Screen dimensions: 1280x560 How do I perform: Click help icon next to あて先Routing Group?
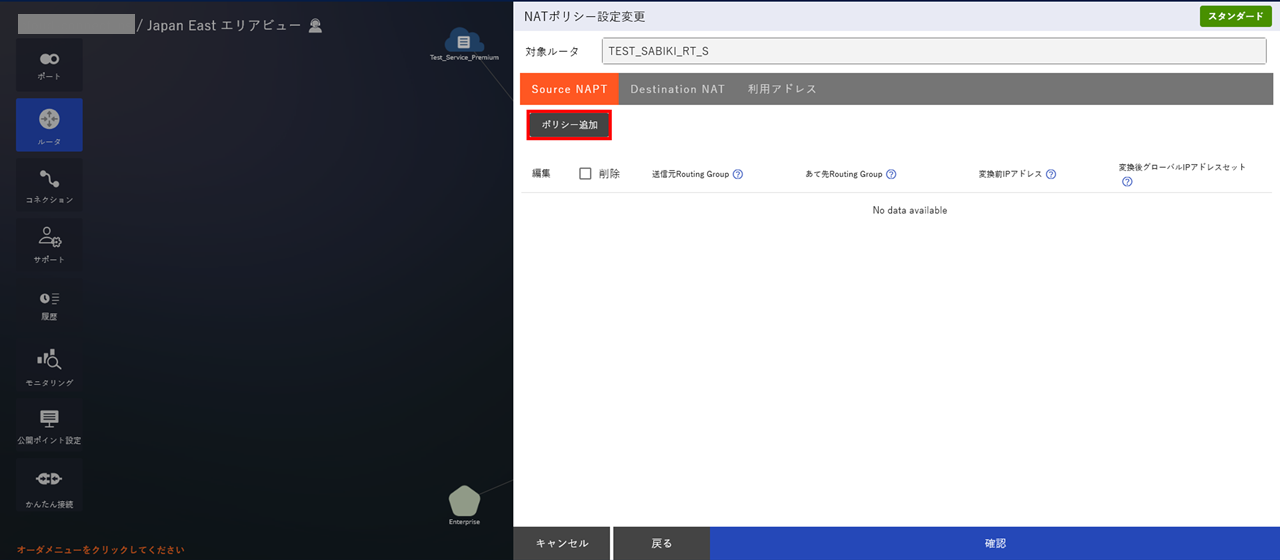coord(891,174)
